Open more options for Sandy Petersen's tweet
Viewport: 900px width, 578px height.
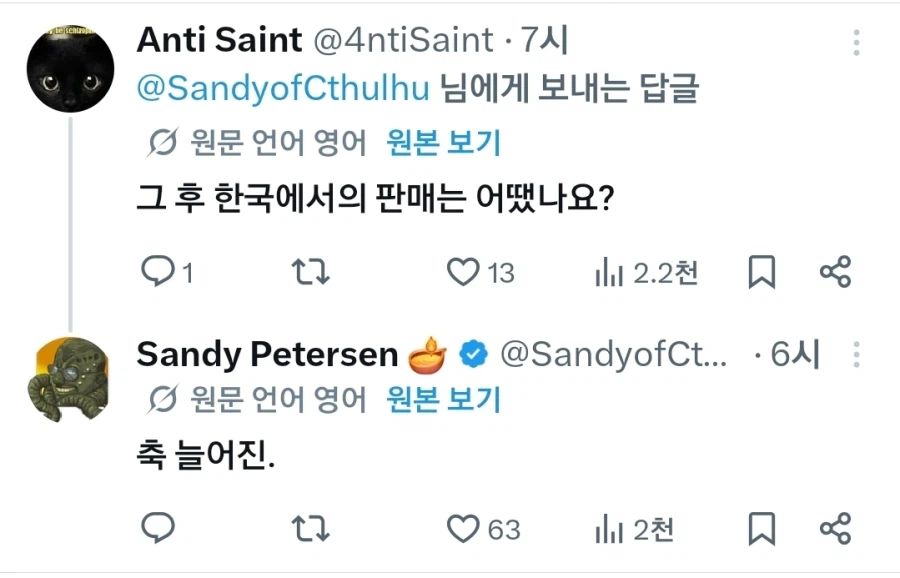[857, 354]
